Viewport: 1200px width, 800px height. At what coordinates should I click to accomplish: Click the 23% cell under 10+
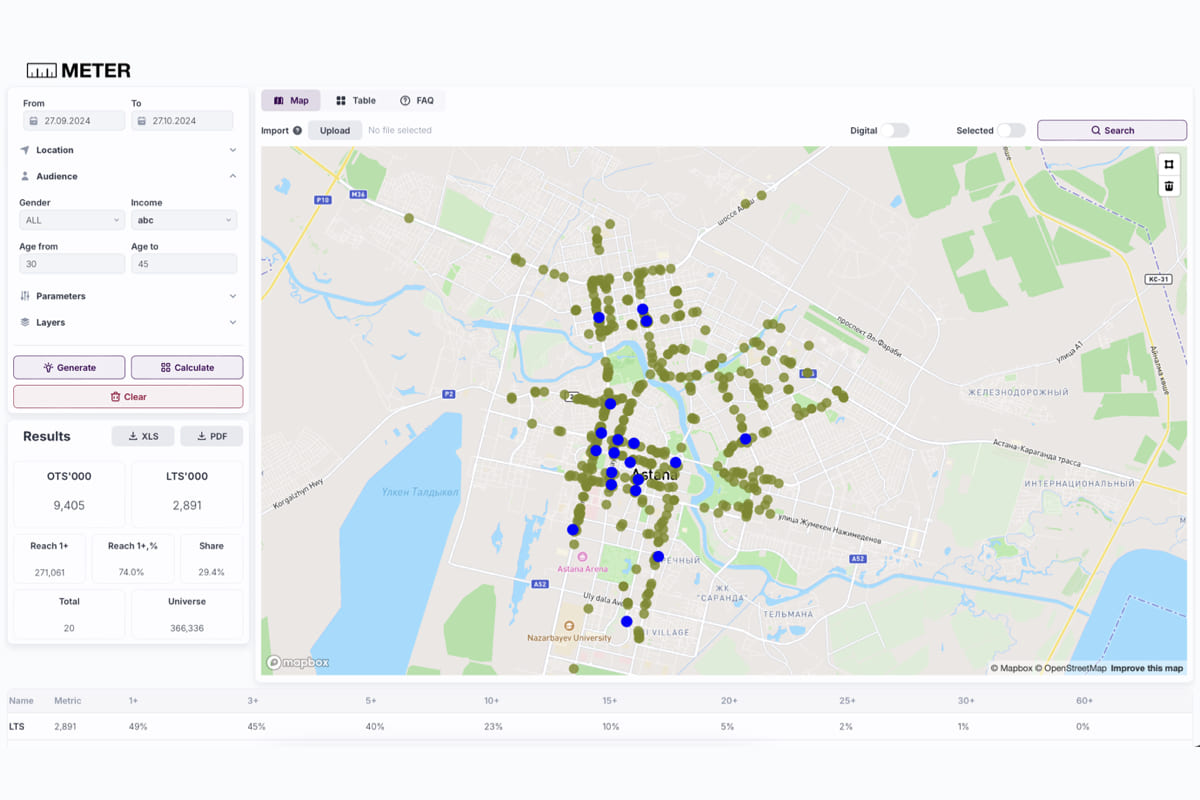[493, 726]
